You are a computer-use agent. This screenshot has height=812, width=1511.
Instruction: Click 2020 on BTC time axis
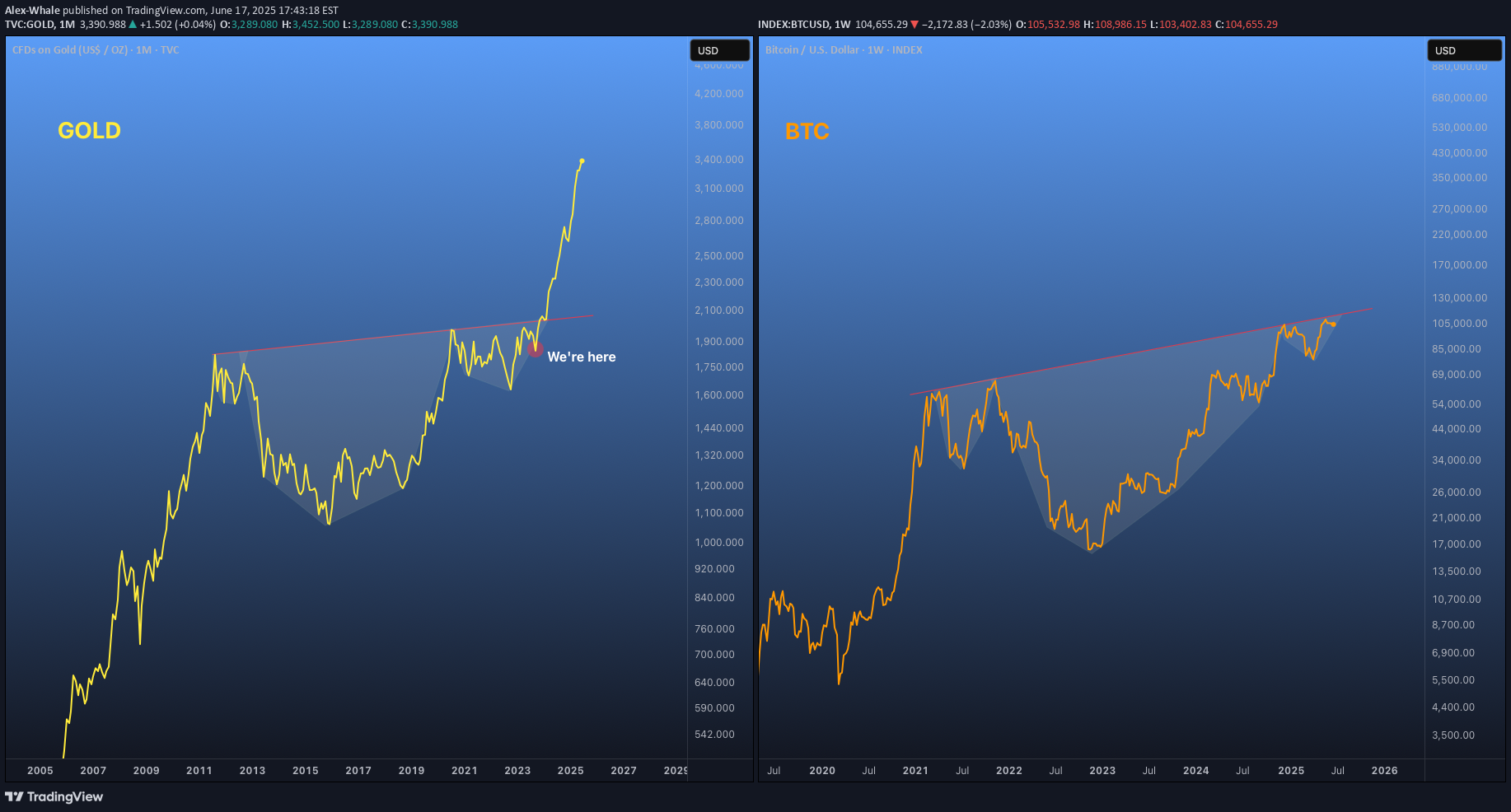tap(822, 771)
